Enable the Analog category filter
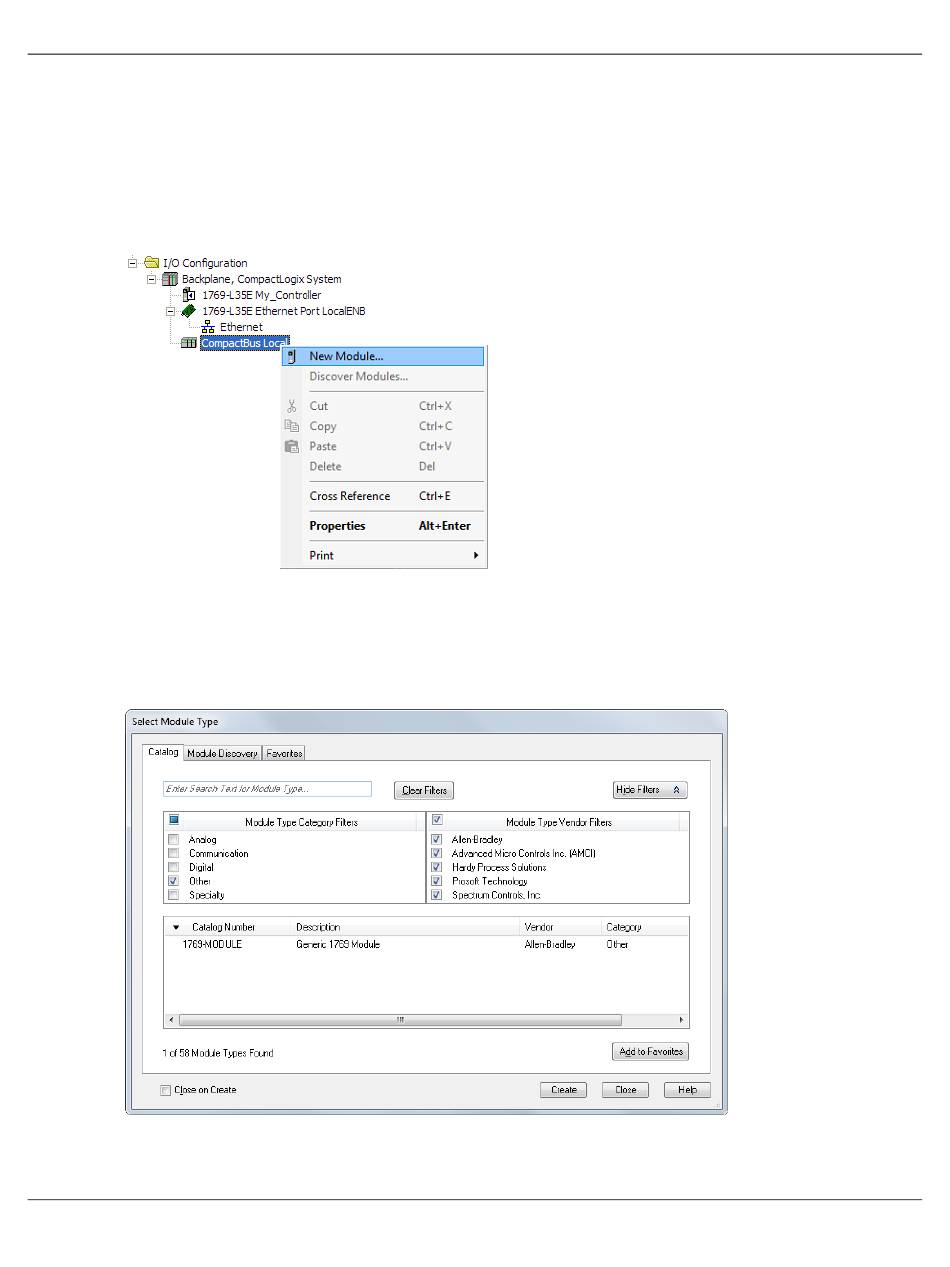The height and width of the screenshot is (1267, 950). pos(174,840)
